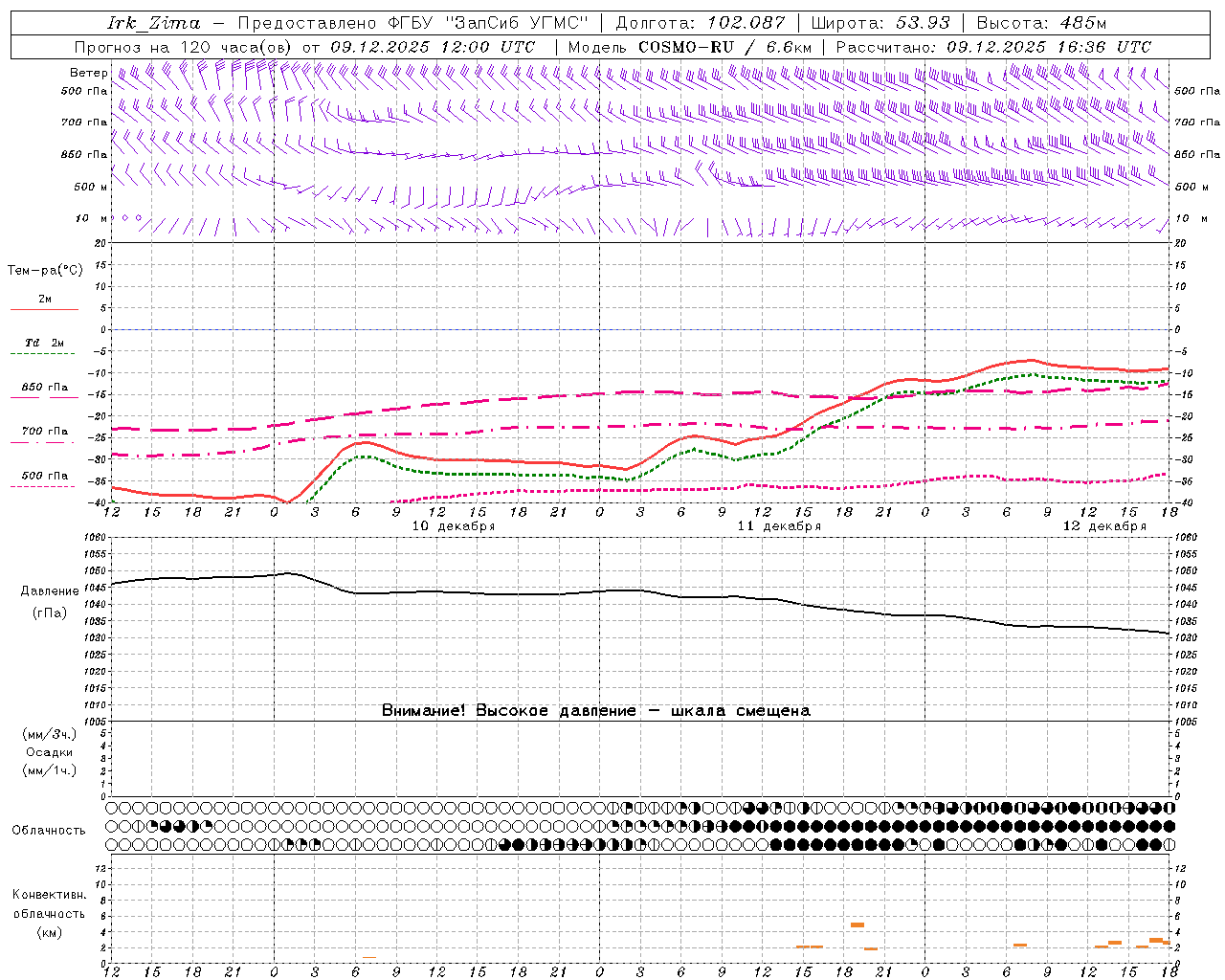Screen dimensions: 1225x980
Task: Click the "700 гПа" temperature legend label
Action: point(45,432)
